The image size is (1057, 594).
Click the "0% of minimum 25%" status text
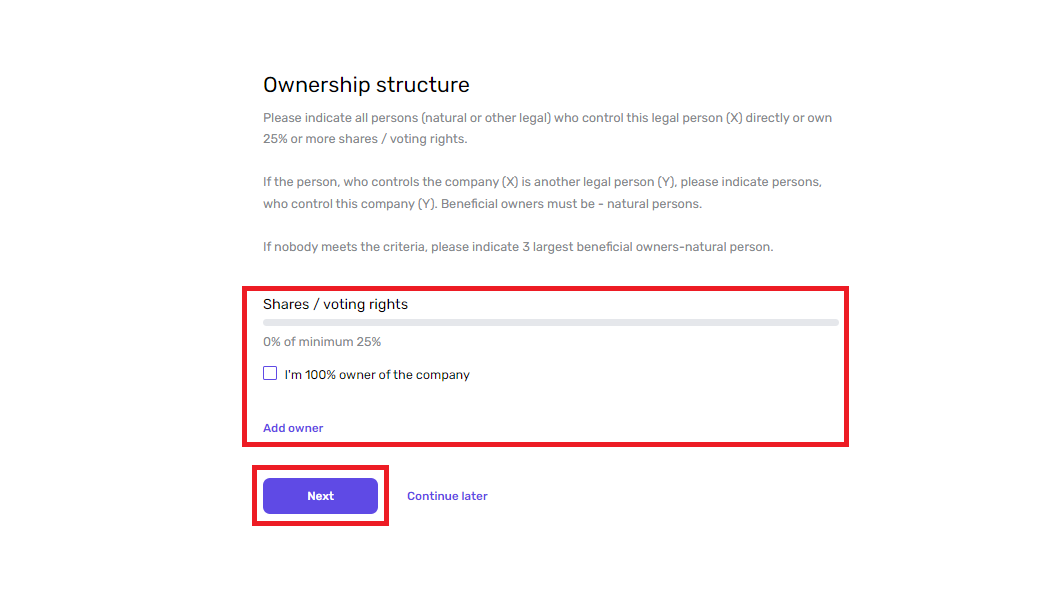coord(322,342)
